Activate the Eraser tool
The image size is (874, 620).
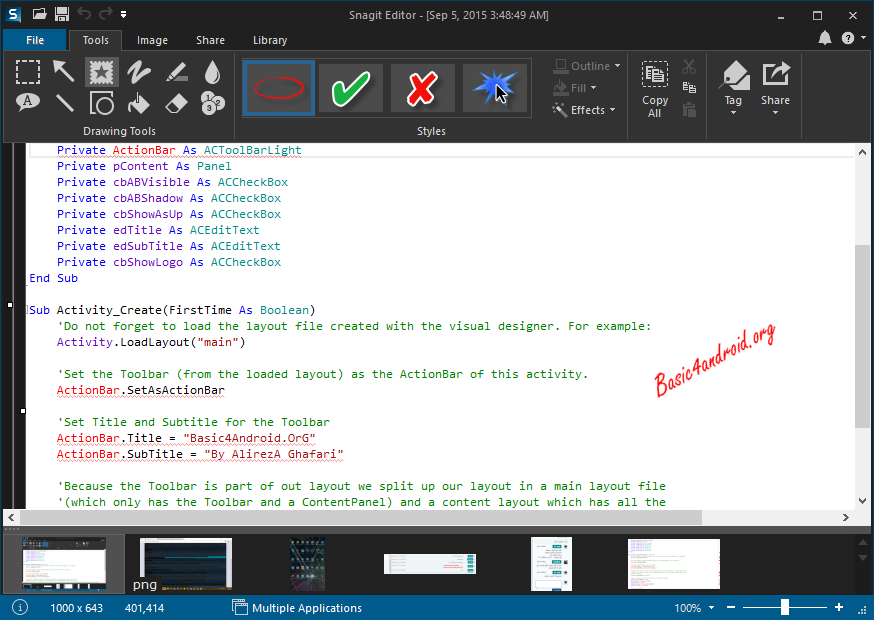tap(176, 102)
